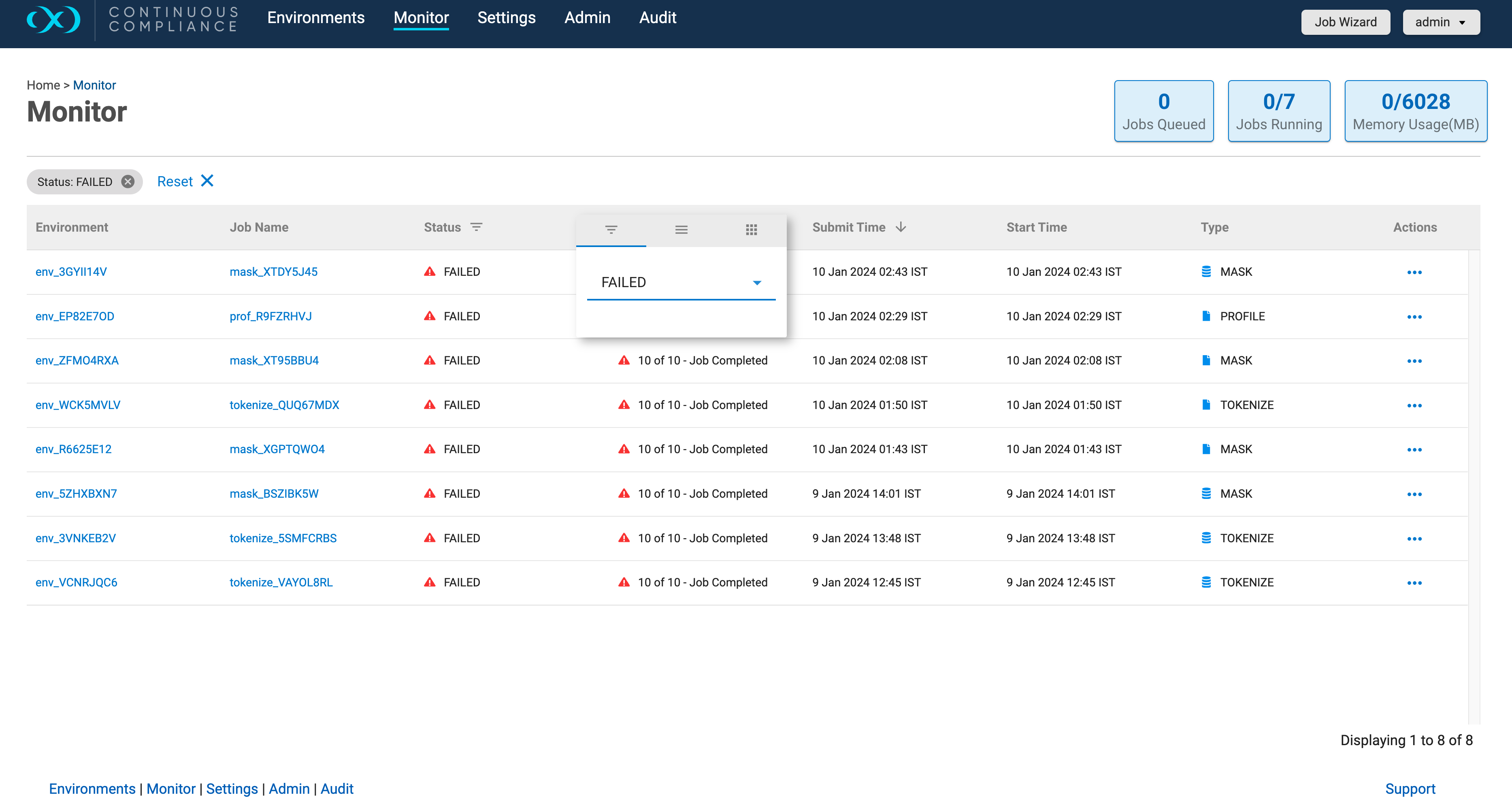The image size is (1512, 797).
Task: Click database icon in mask_XTDY5J45 row
Action: point(1206,272)
